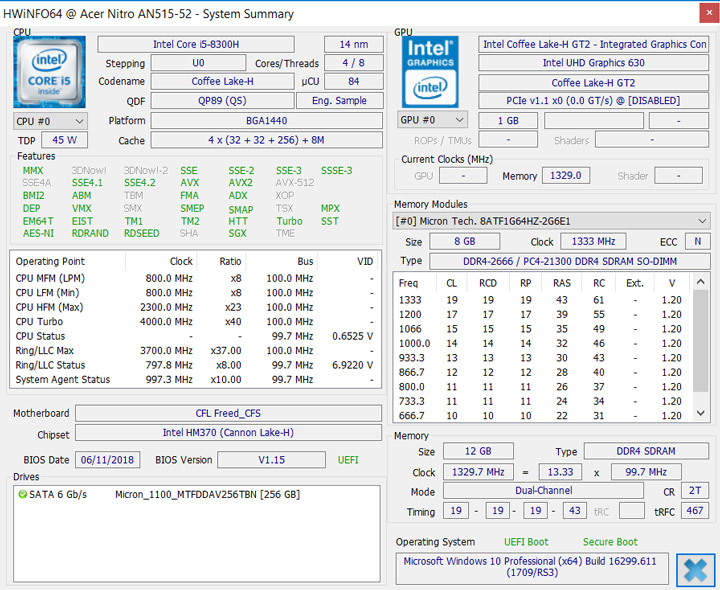Select the Micron_1100 256 GB drive entry
Viewport: 720px width, 590px height.
(x=206, y=494)
